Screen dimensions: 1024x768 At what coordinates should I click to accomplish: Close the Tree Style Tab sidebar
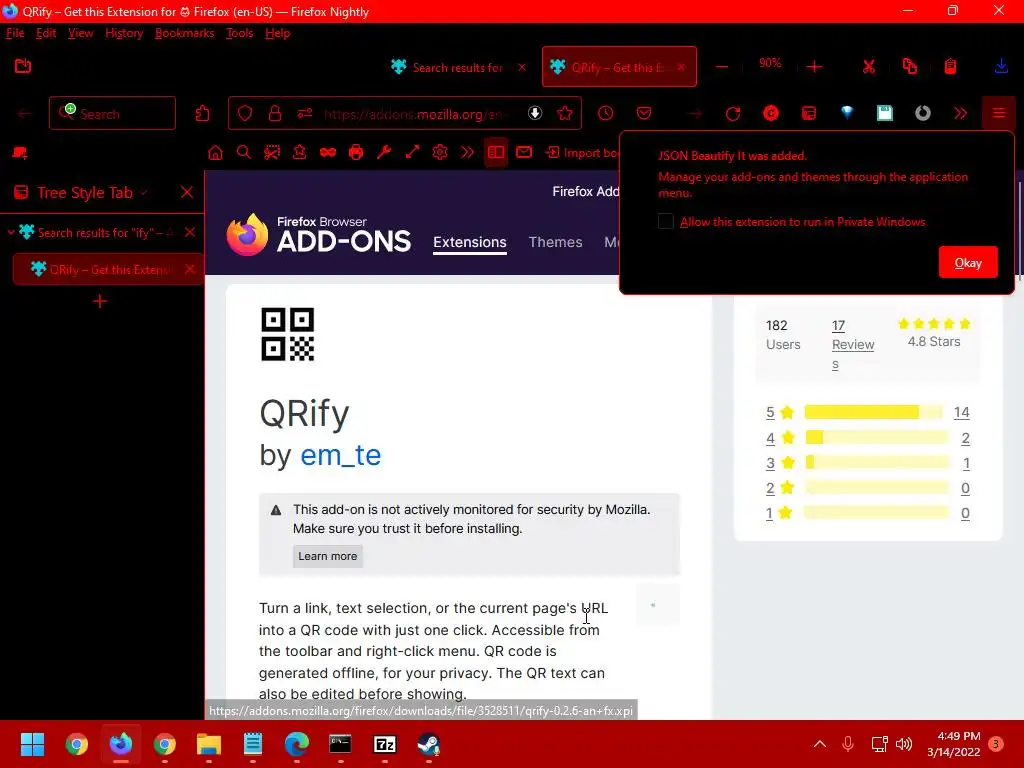pyautogui.click(x=187, y=192)
